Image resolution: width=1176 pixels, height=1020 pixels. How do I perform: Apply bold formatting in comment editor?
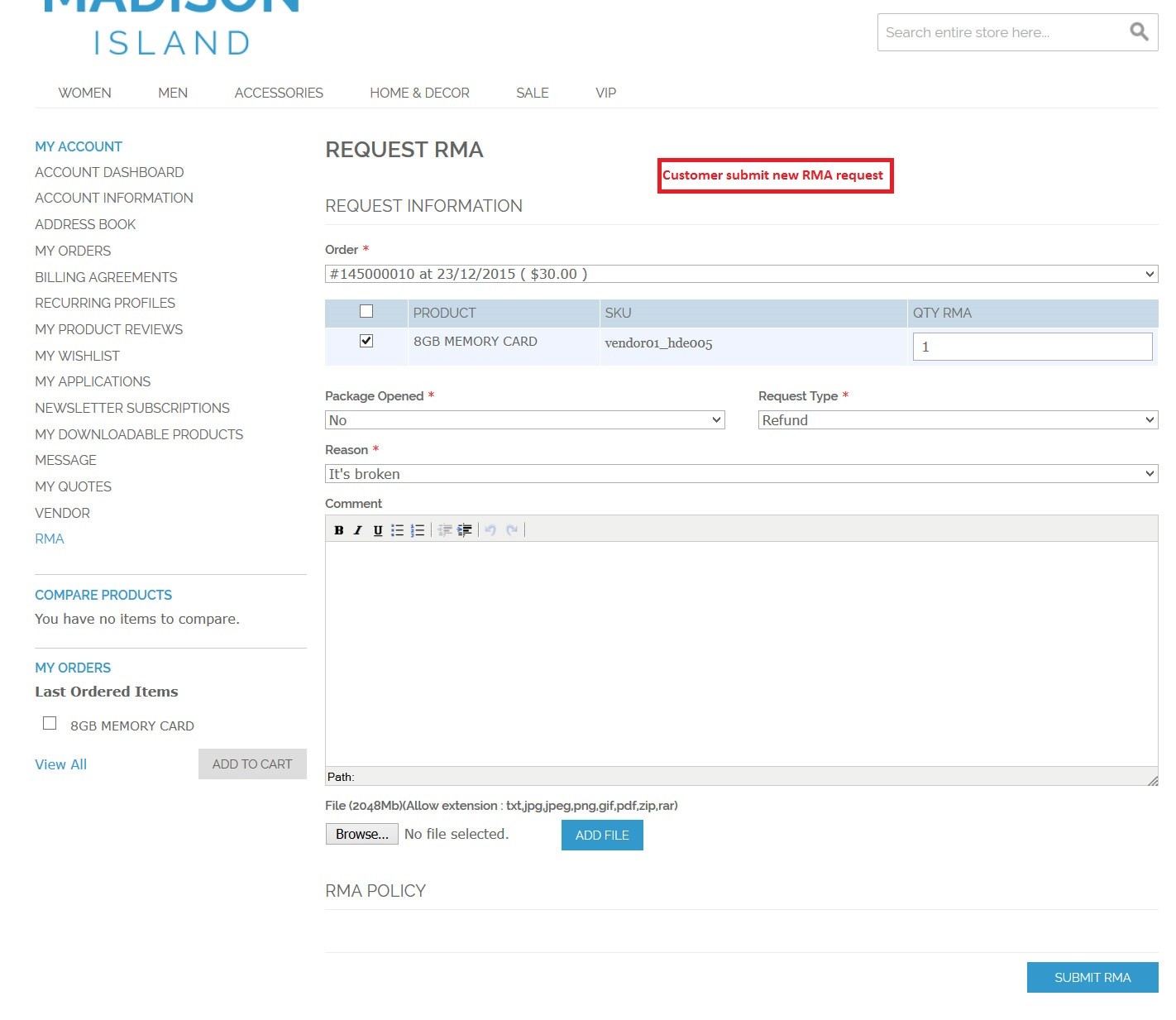click(338, 530)
